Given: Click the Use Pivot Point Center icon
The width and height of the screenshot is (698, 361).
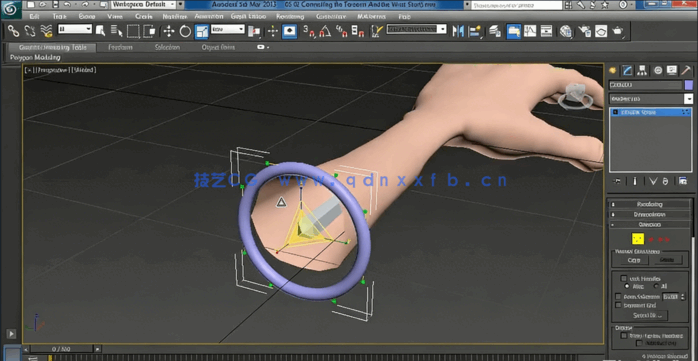Looking at the screenshot, I should (254, 31).
